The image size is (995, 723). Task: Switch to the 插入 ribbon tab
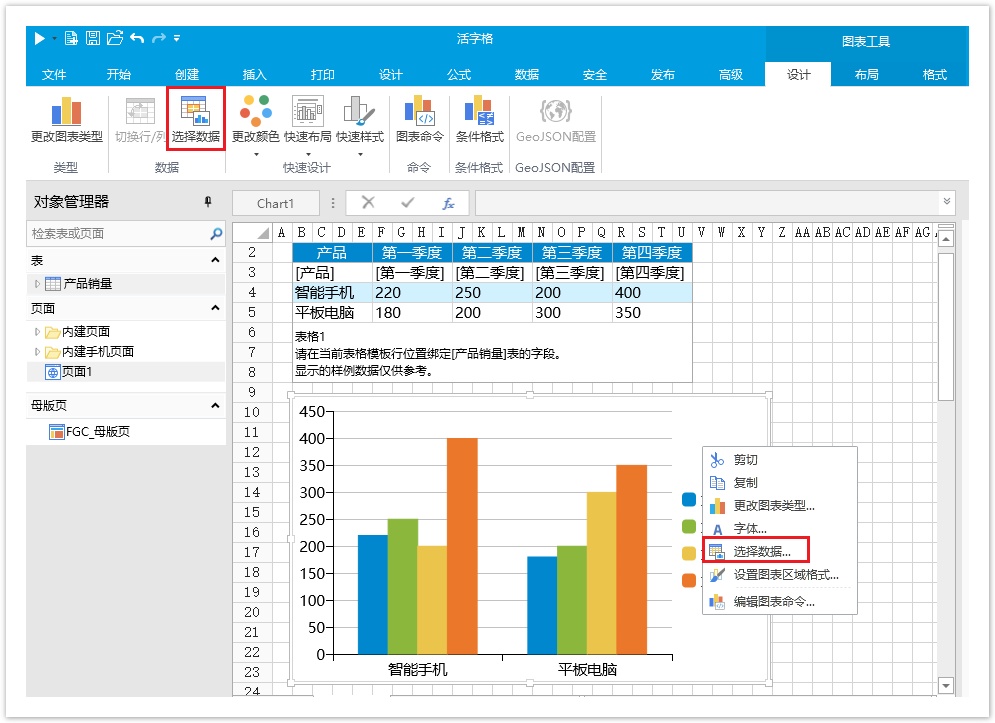tap(254, 74)
